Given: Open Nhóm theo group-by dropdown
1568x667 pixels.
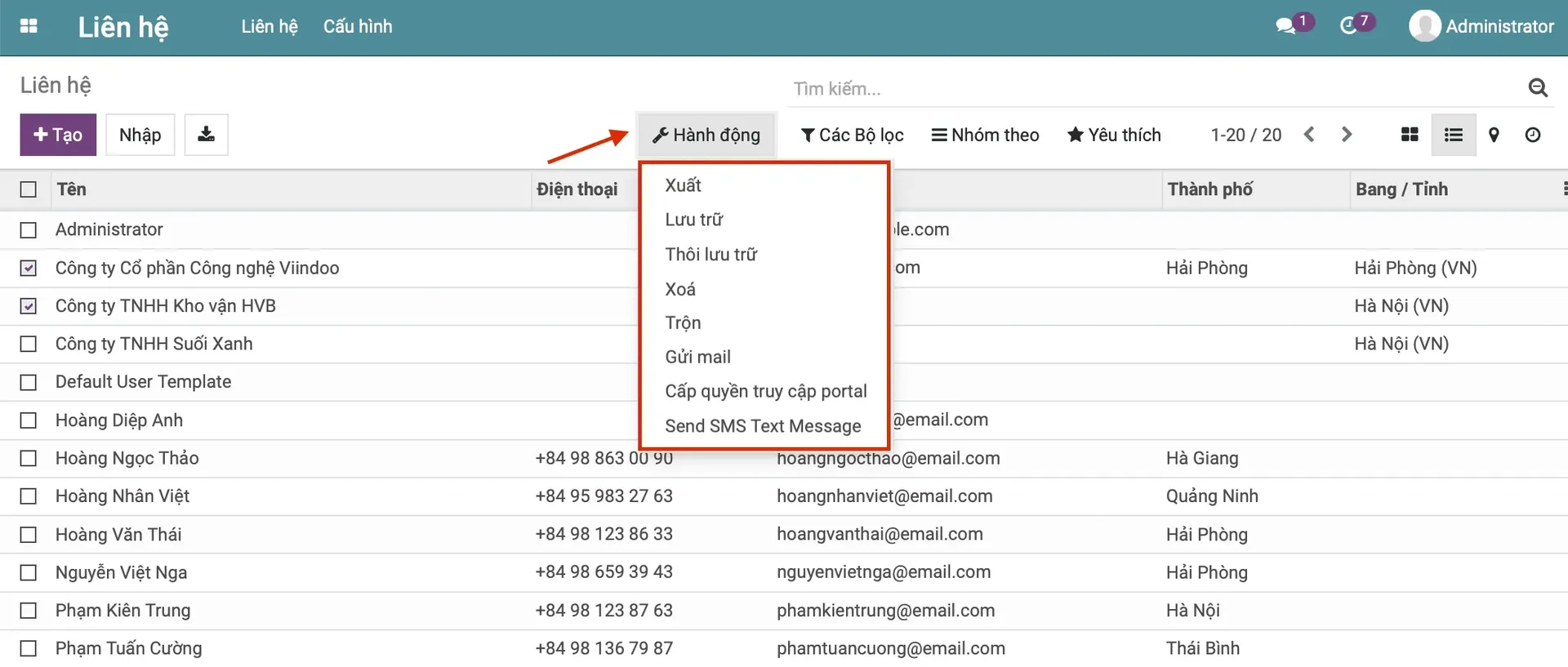Looking at the screenshot, I should [985, 135].
